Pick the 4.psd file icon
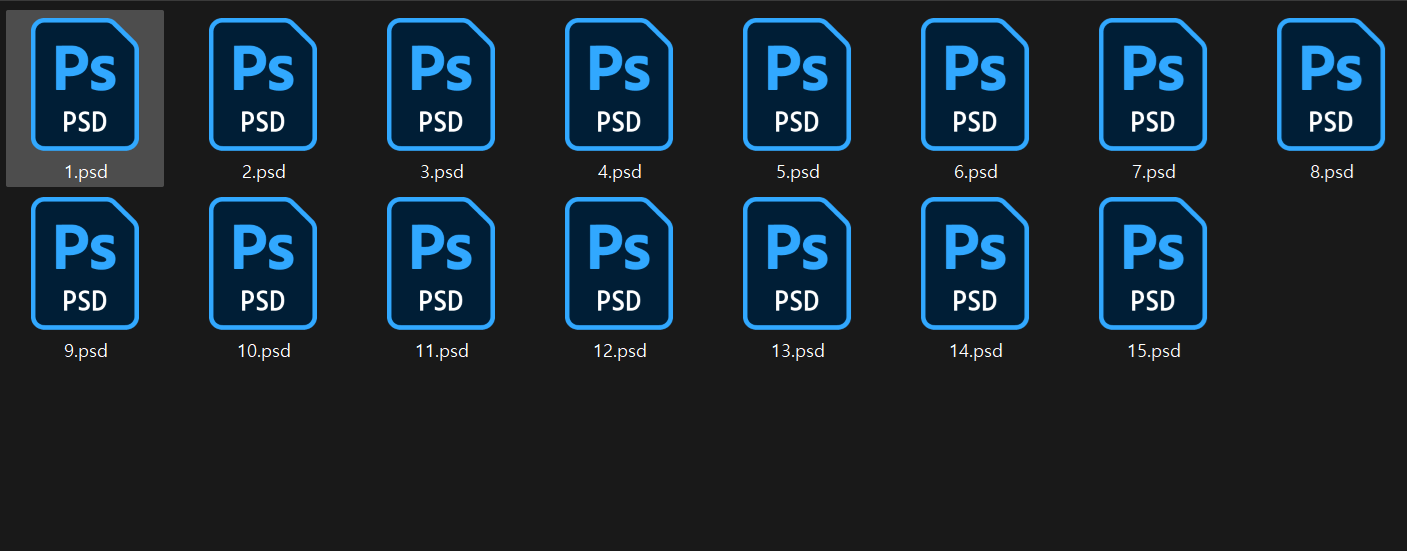This screenshot has width=1407, height=551. point(619,84)
